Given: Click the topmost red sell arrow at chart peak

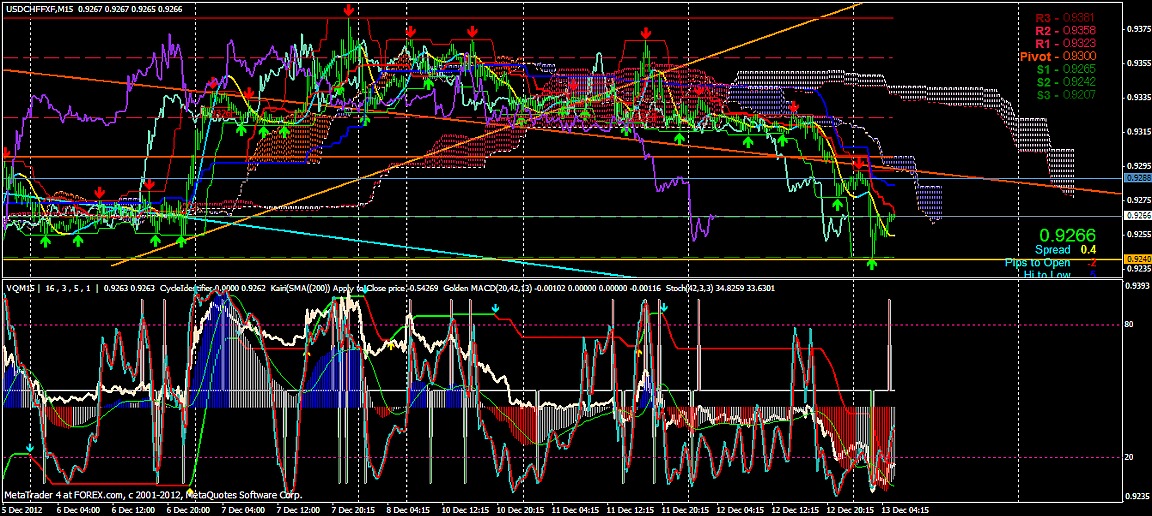Looking at the screenshot, I should click(348, 10).
